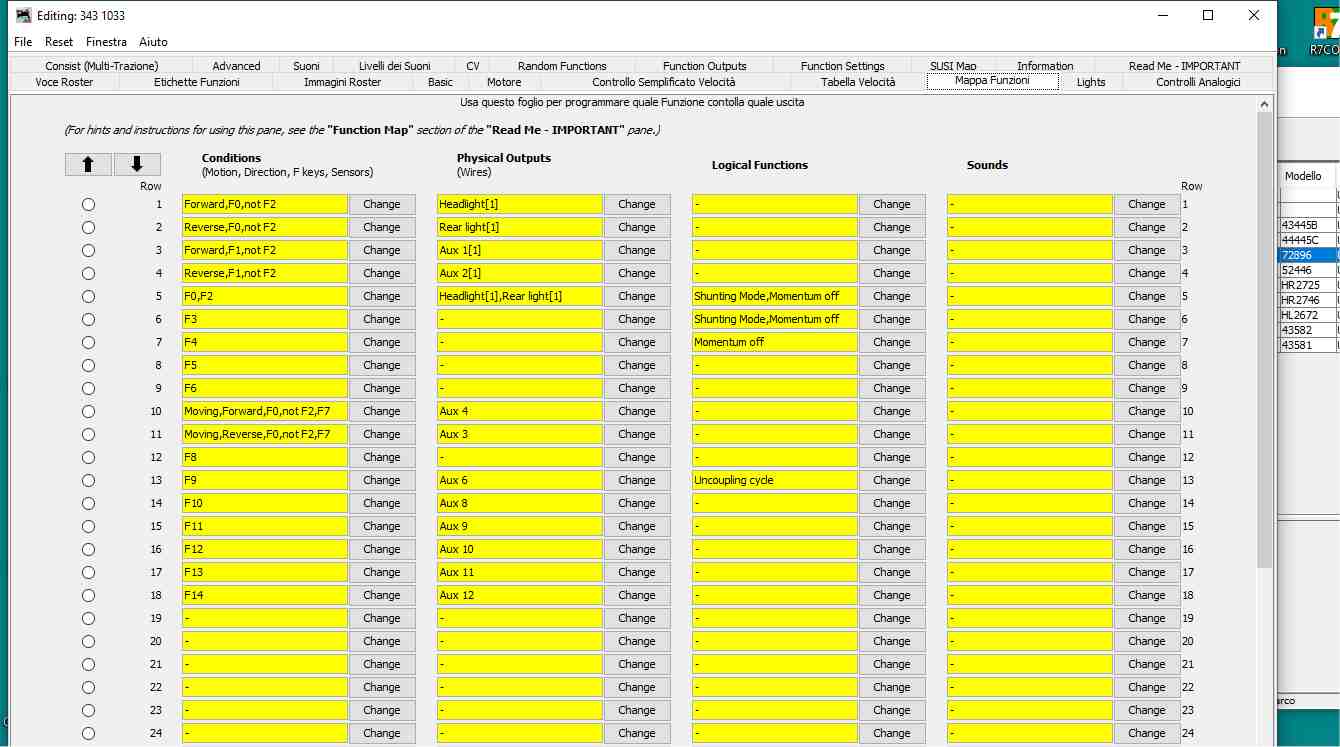
Task: Click the Uncoupling cycle logical function field
Action: pyautogui.click(x=774, y=480)
